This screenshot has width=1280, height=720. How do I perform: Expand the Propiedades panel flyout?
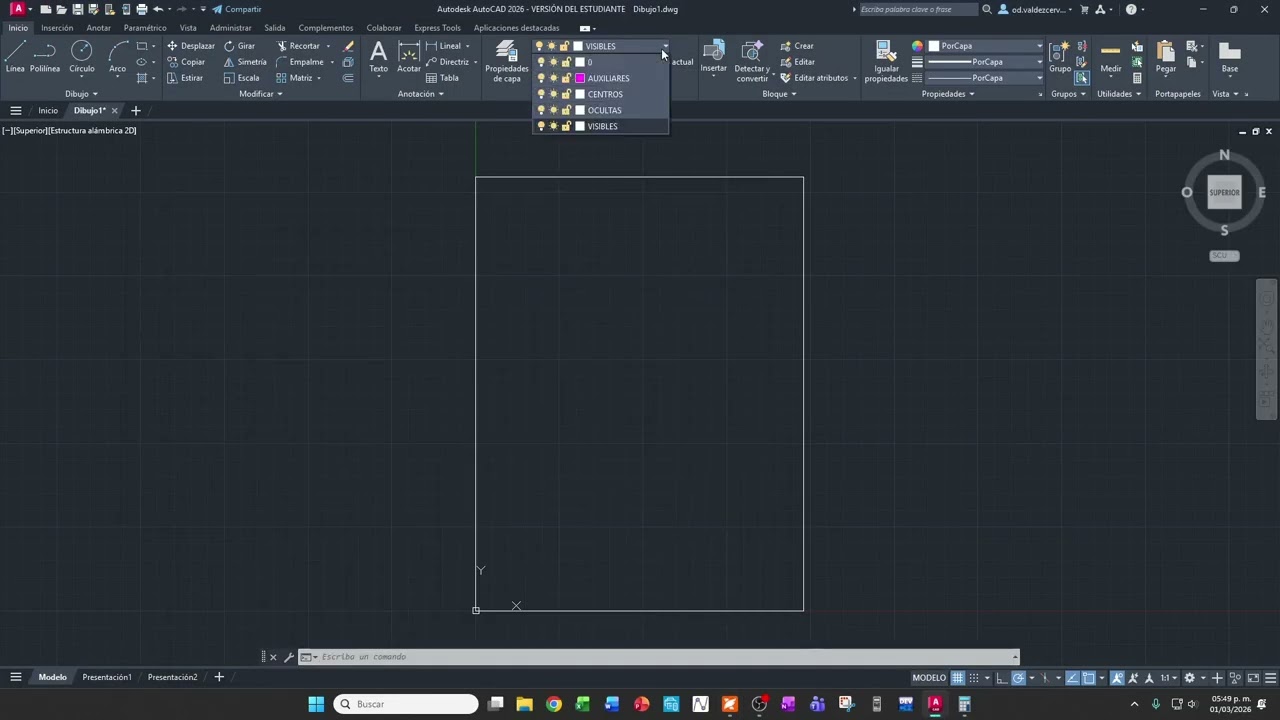[x=949, y=94]
